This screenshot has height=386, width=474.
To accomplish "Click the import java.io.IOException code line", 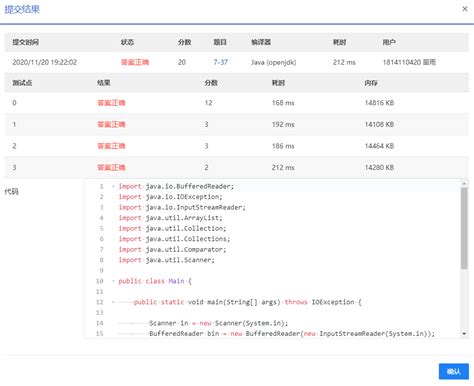I will point(170,197).
